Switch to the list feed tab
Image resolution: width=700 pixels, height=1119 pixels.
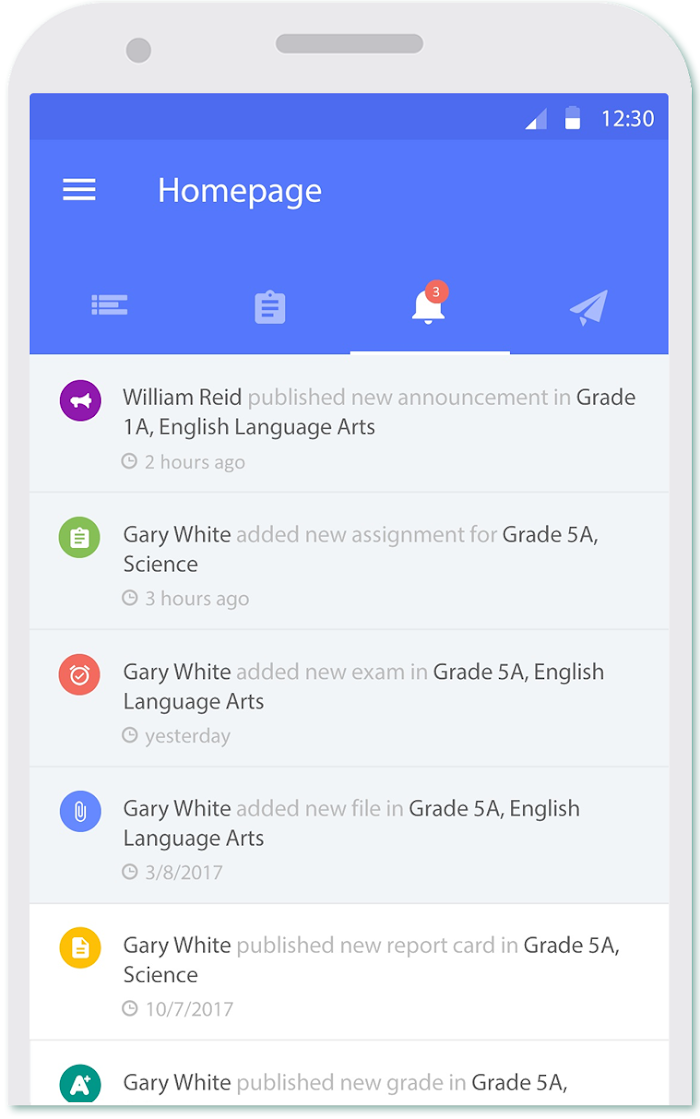pyautogui.click(x=110, y=305)
